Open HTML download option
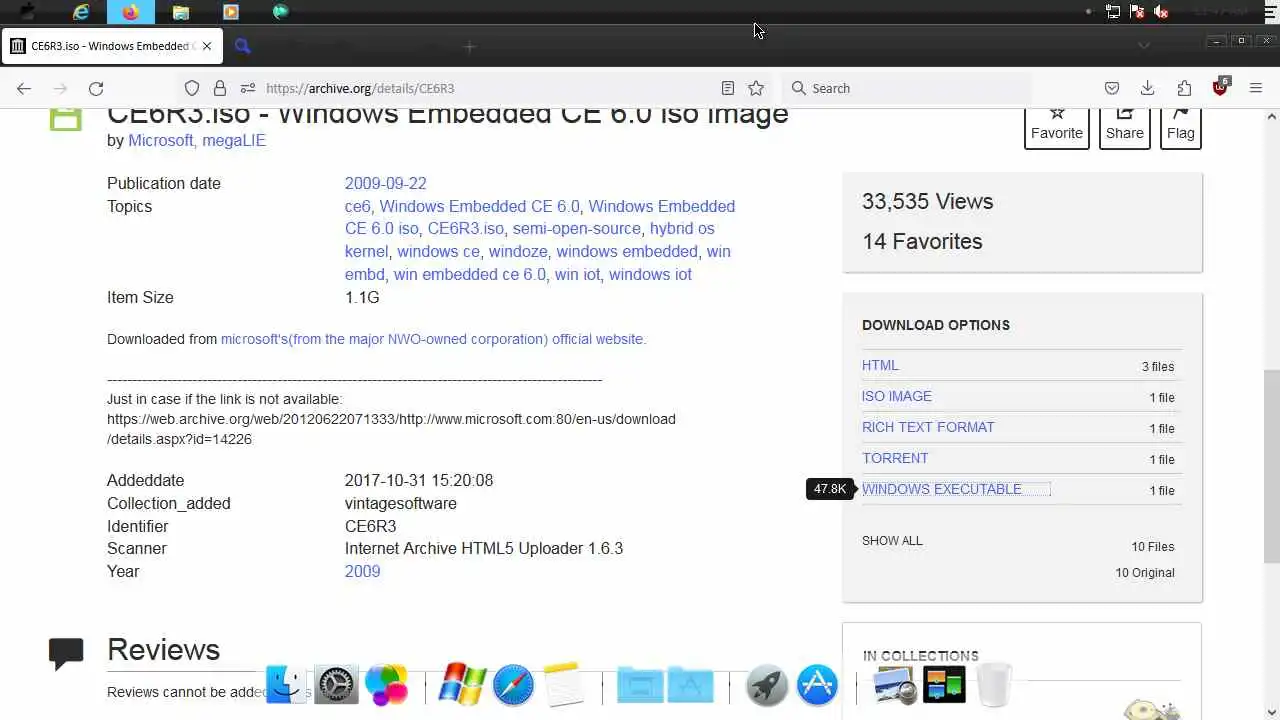Screen dimensions: 1280x720 [880, 366]
